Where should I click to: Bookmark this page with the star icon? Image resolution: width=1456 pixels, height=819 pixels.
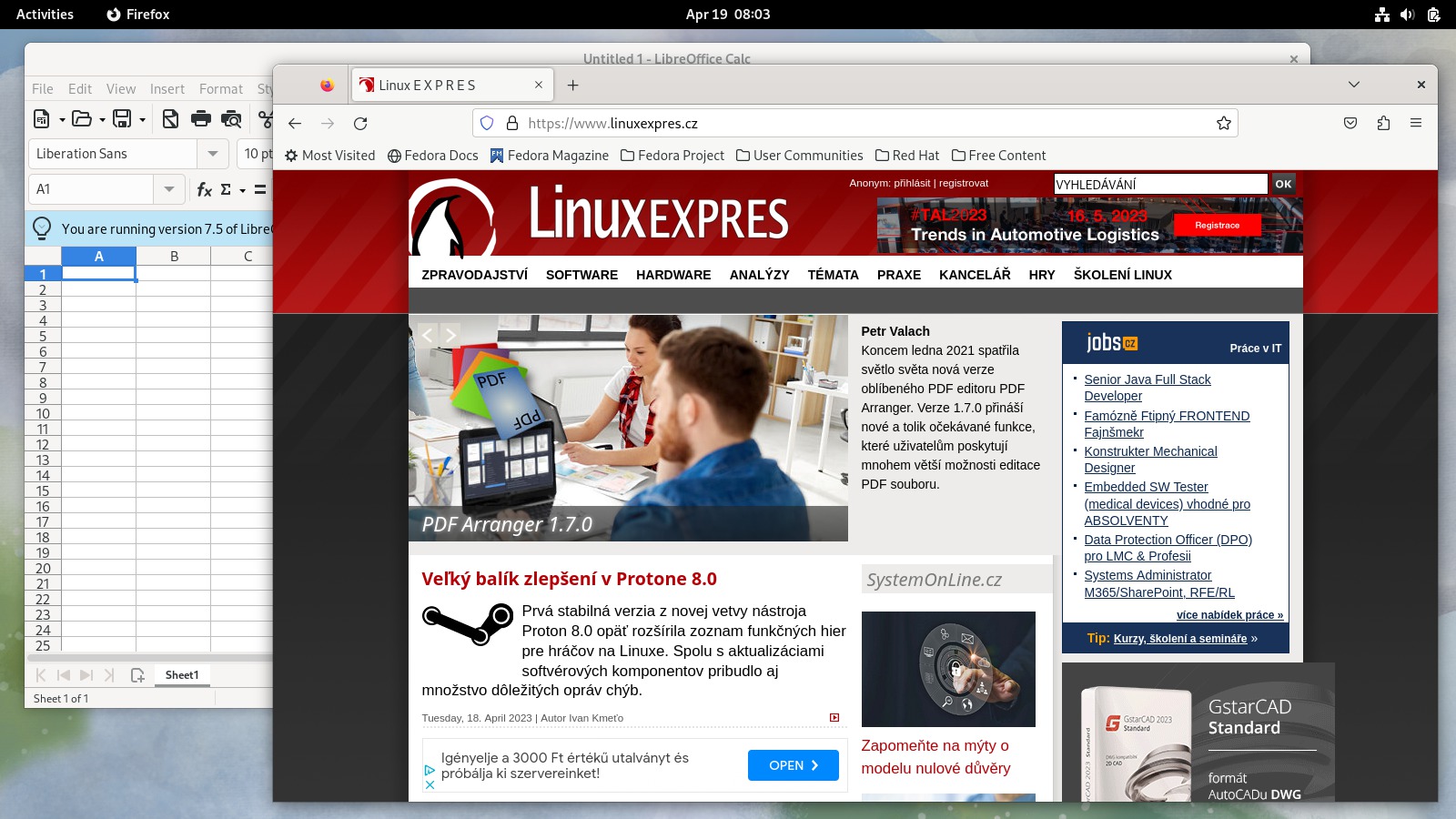(x=1224, y=123)
